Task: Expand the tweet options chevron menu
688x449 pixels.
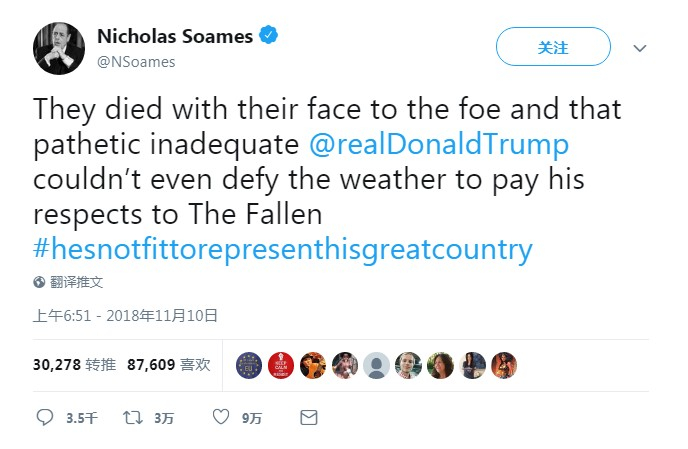Action: [640, 48]
